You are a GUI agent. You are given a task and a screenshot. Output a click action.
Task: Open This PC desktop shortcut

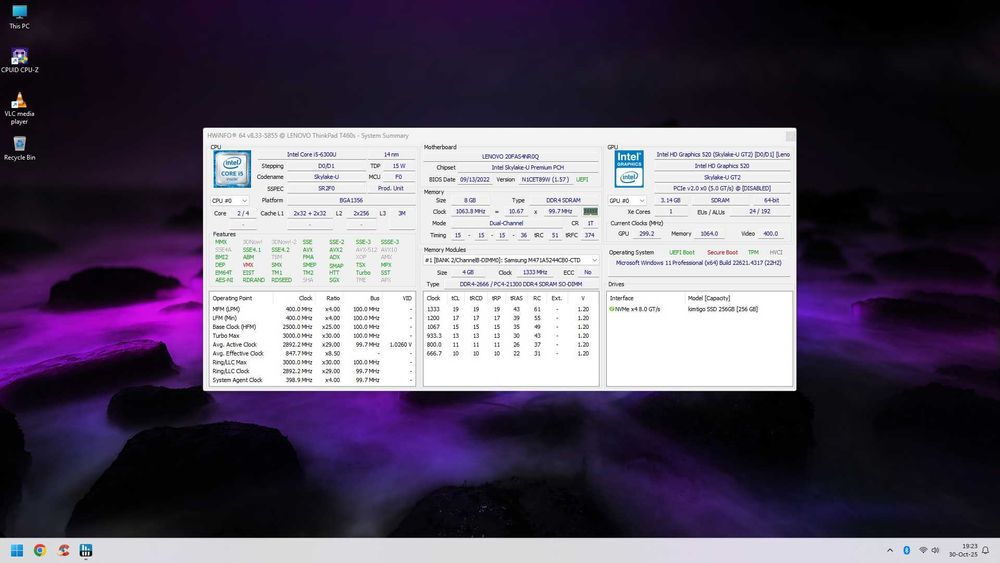pyautogui.click(x=19, y=17)
